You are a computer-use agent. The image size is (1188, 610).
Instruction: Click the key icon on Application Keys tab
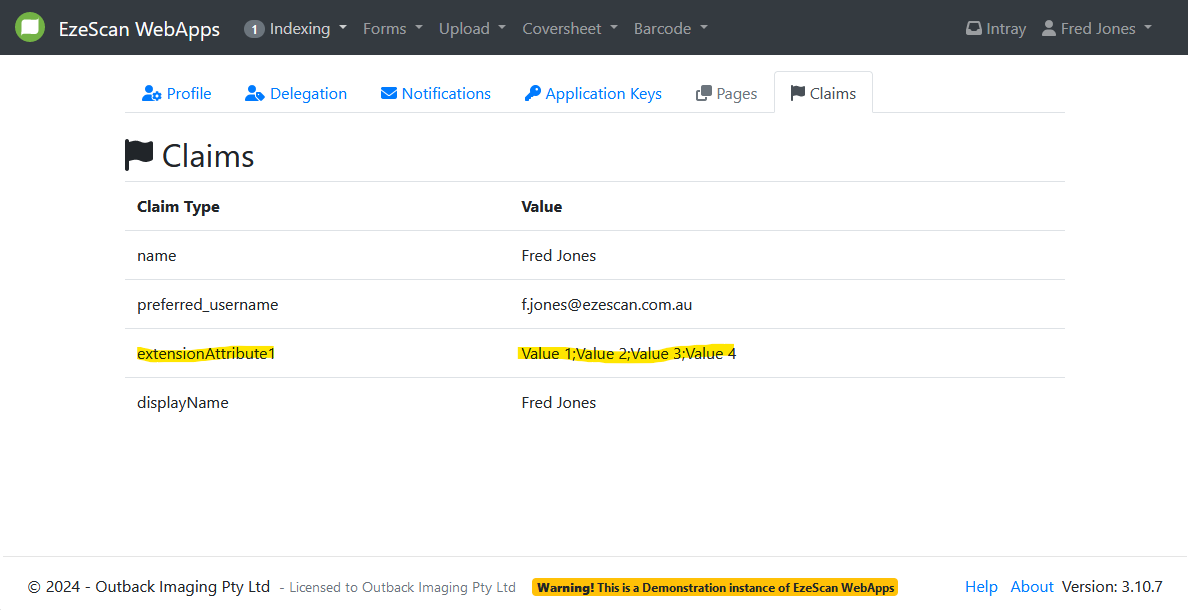click(x=533, y=94)
